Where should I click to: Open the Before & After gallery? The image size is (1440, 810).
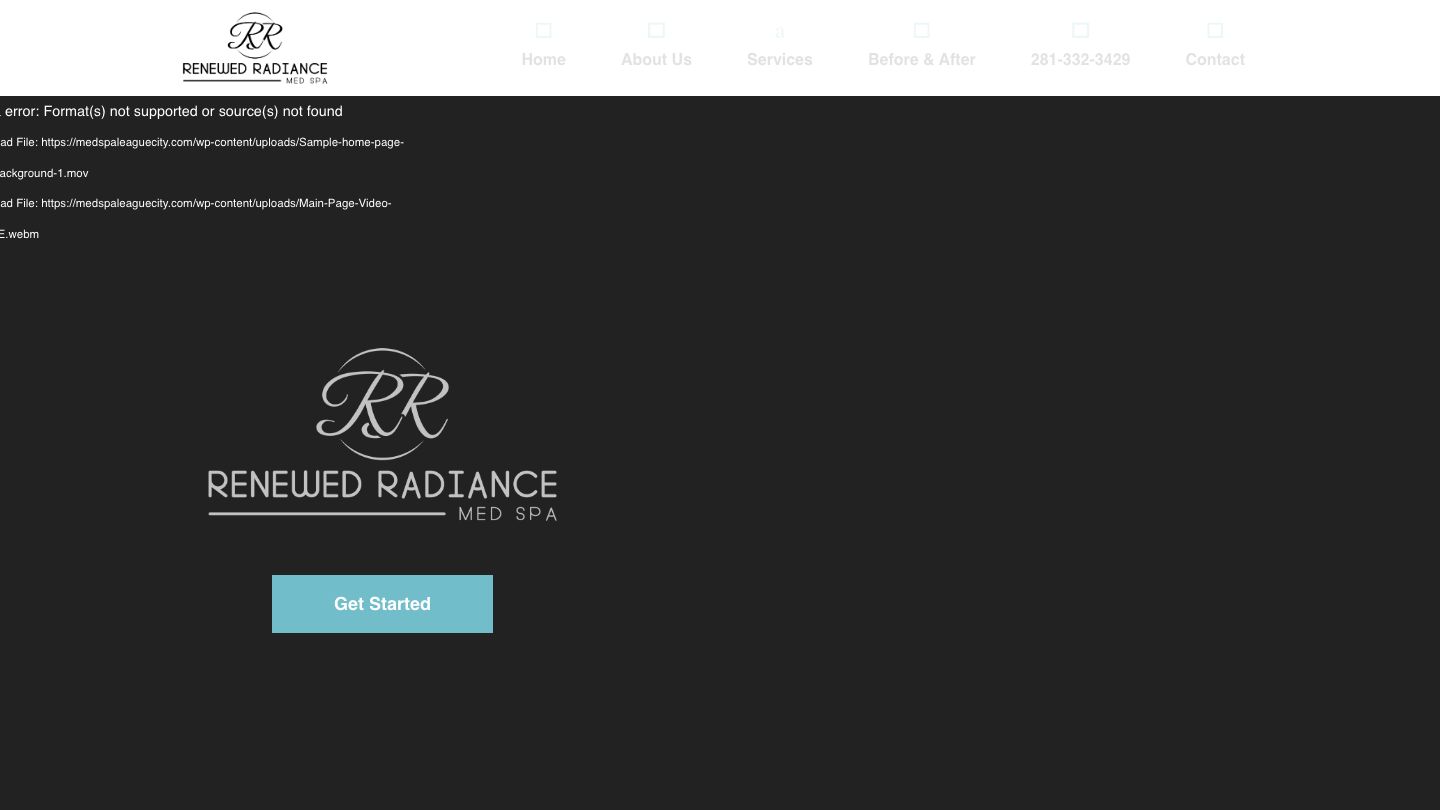tap(921, 59)
